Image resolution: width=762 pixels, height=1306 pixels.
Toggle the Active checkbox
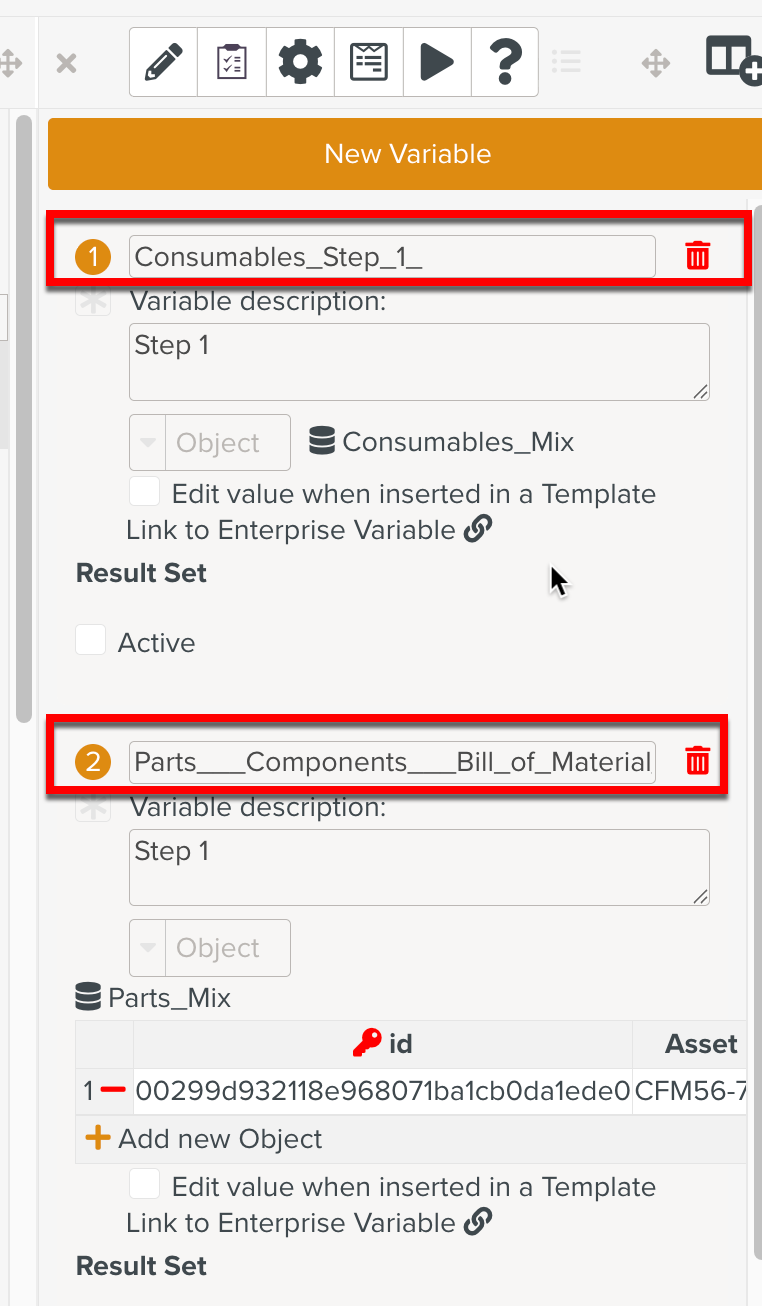point(91,641)
